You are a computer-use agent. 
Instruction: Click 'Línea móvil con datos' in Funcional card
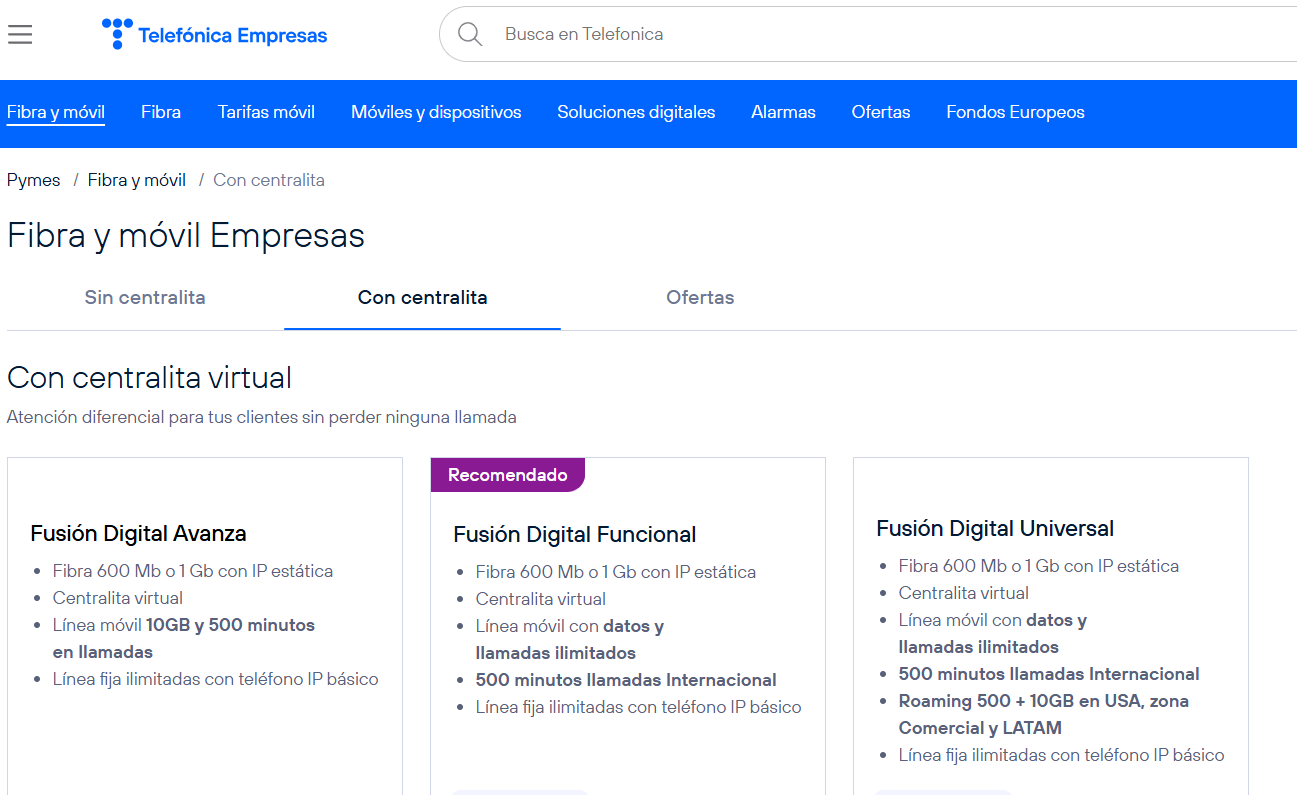click(x=570, y=639)
